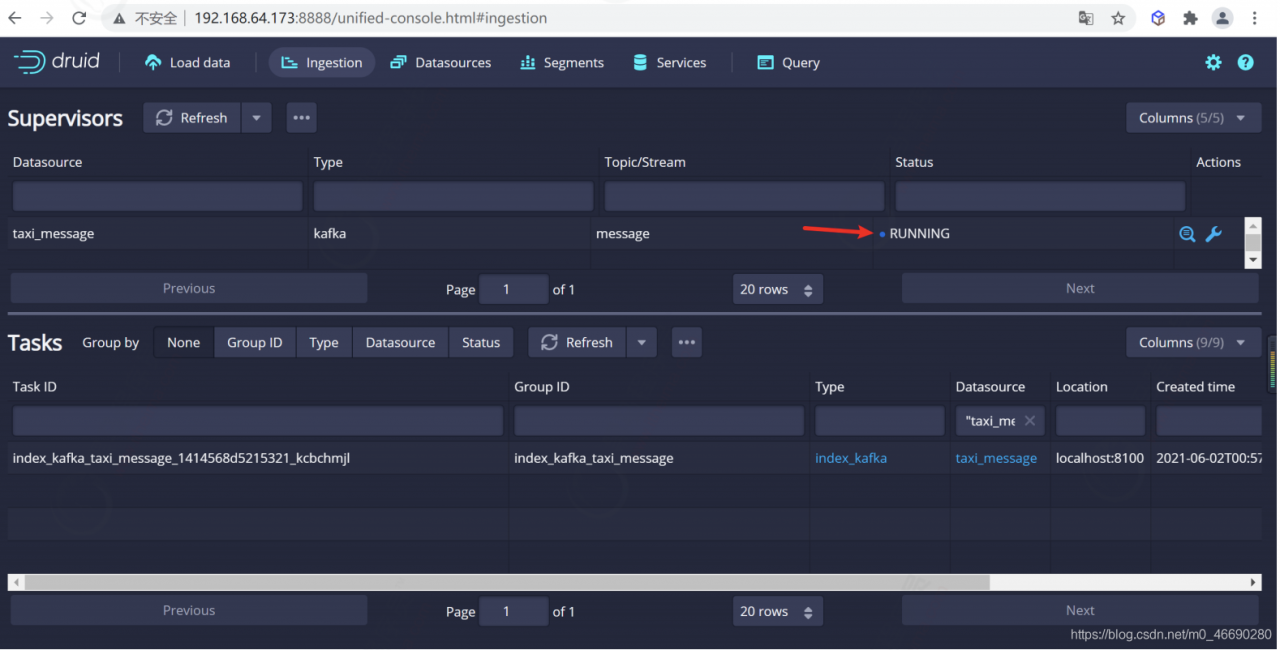Expand the Supervisors refresh interval dropdown

pyautogui.click(x=256, y=118)
